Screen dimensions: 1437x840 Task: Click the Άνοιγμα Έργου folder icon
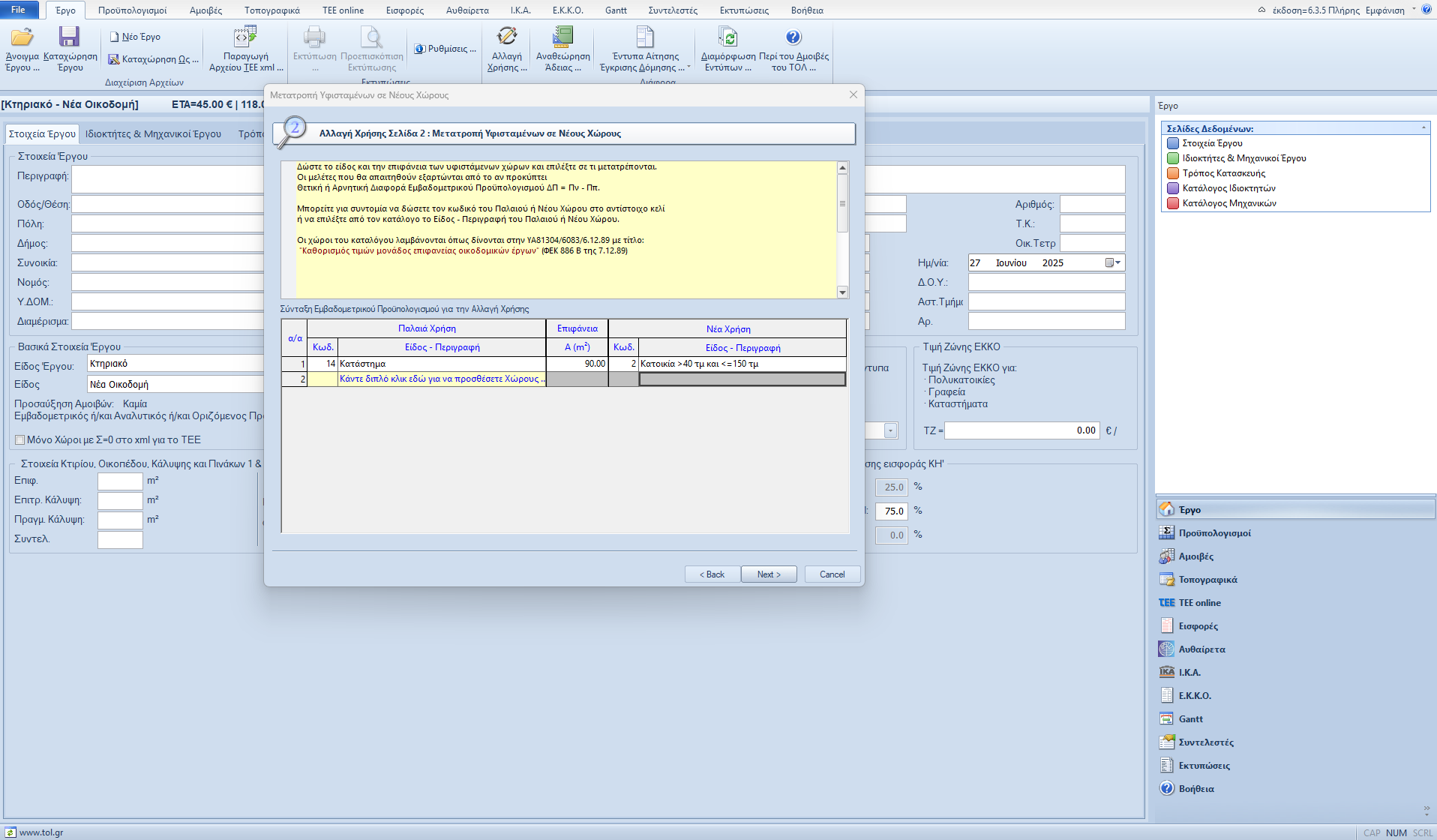[x=22, y=37]
